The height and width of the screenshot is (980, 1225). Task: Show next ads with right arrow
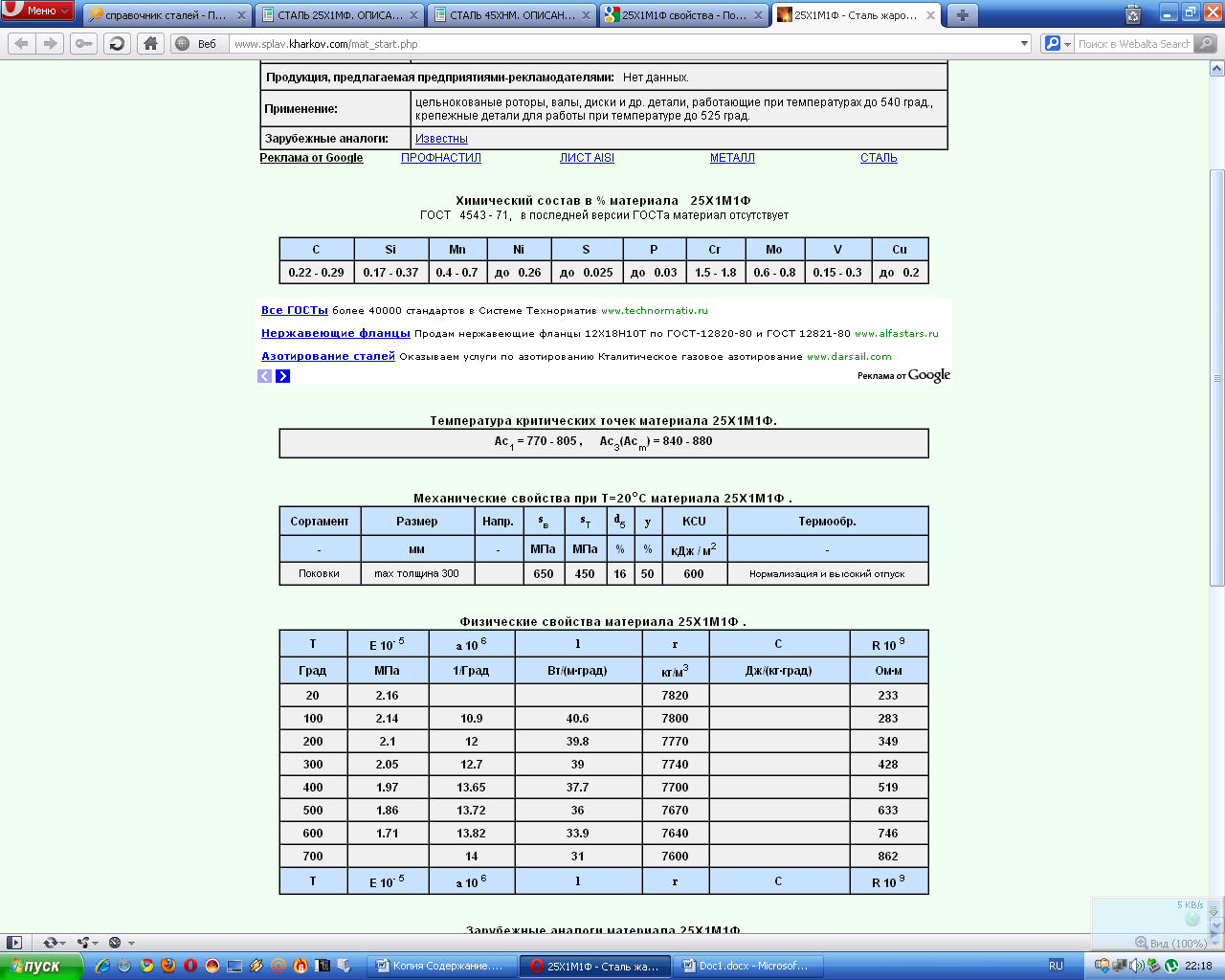point(283,376)
